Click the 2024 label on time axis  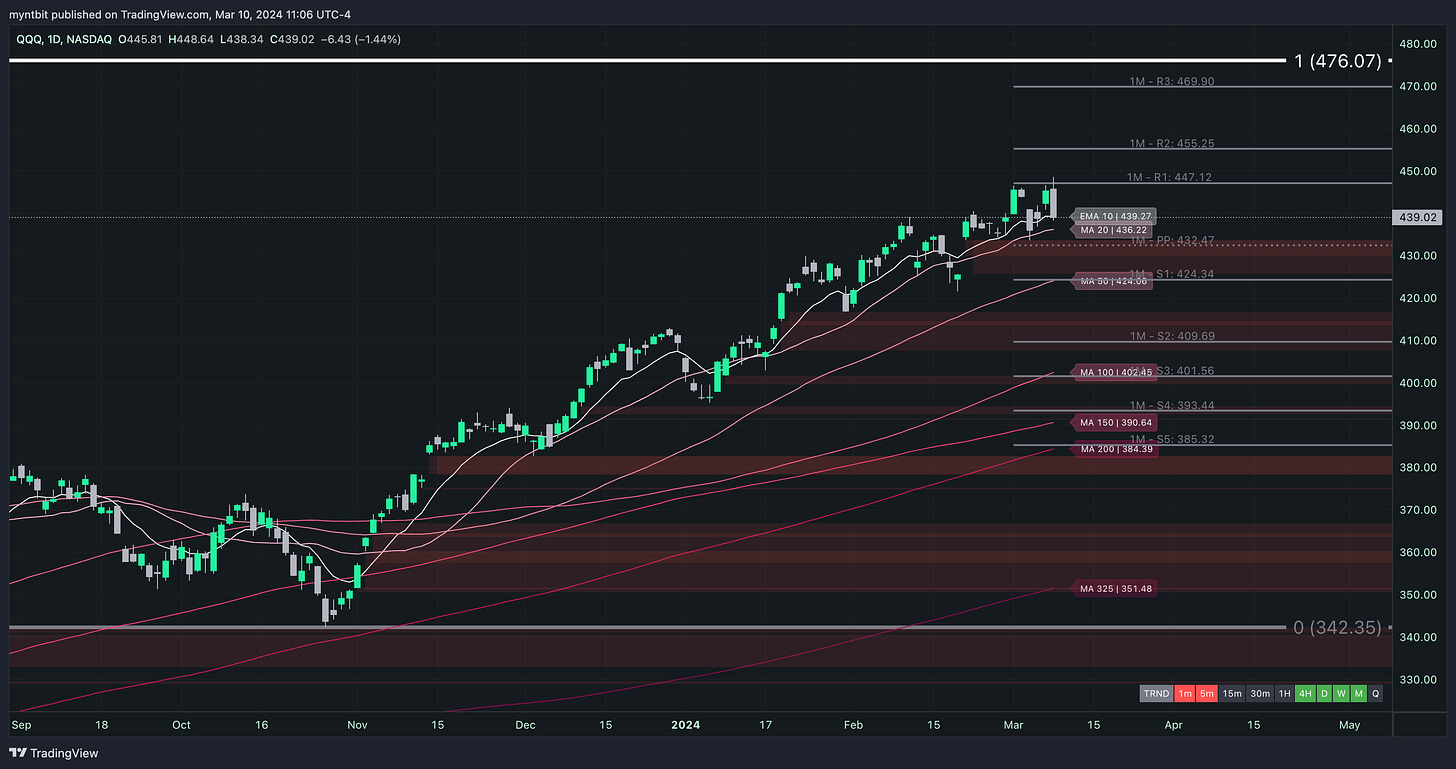tap(685, 723)
